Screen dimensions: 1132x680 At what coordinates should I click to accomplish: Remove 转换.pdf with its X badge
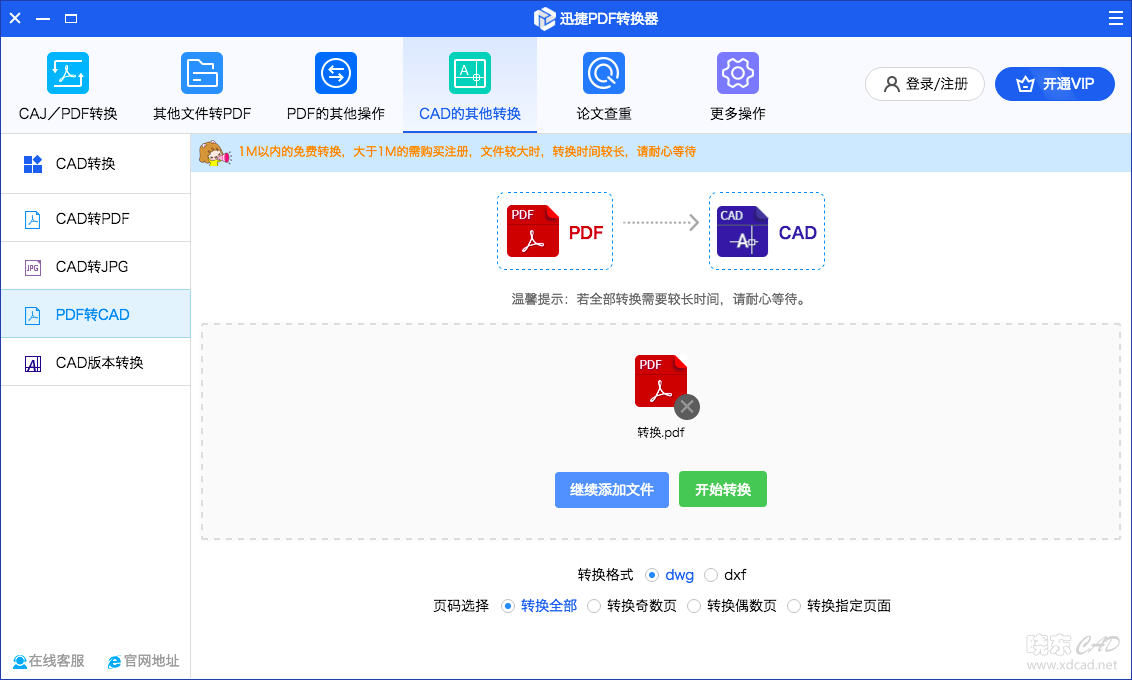687,407
